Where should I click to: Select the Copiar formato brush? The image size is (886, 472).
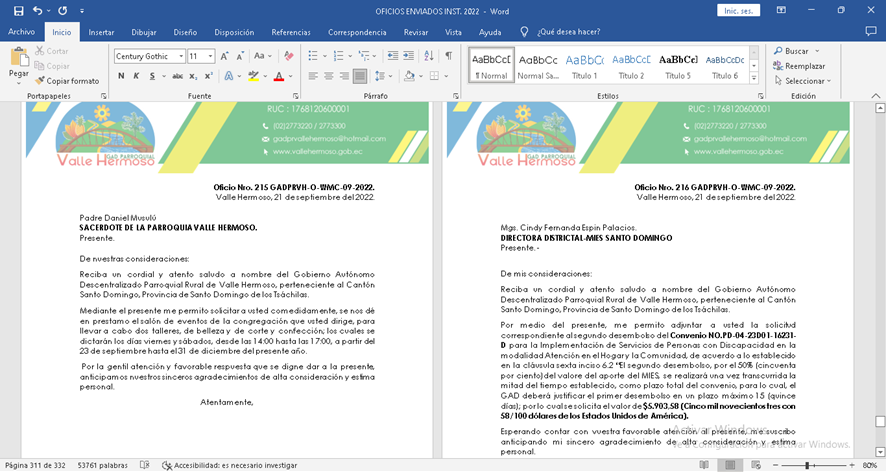click(x=66, y=81)
